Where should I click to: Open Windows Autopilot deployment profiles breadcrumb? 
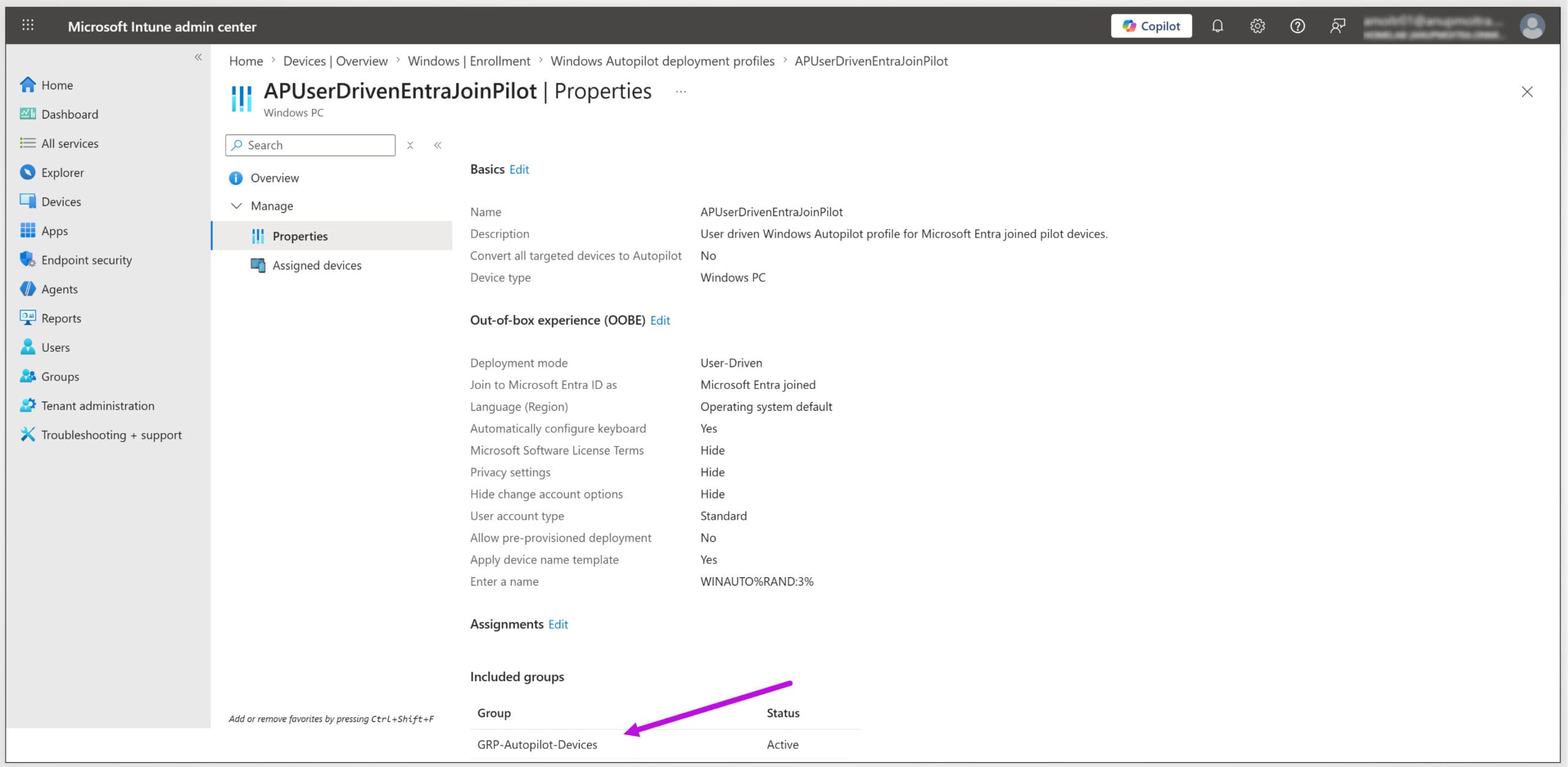click(662, 61)
